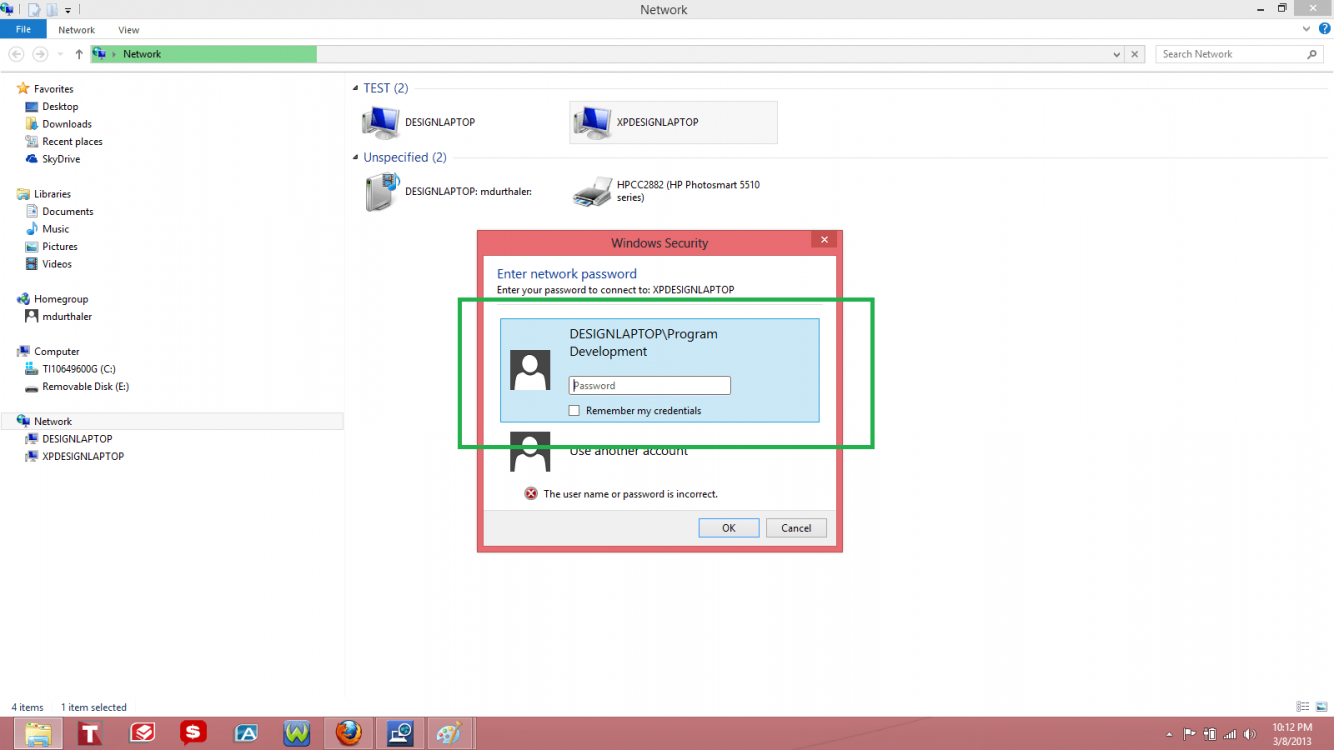Collapse the Unspecified (2) group
The height and width of the screenshot is (750, 1334).
click(355, 157)
